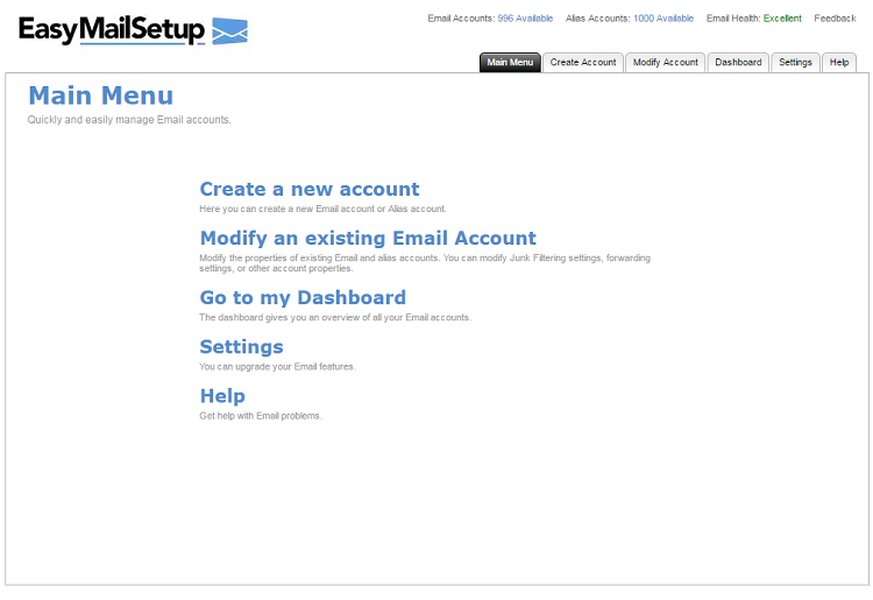
Task: Open the Feedback link
Action: coord(834,18)
